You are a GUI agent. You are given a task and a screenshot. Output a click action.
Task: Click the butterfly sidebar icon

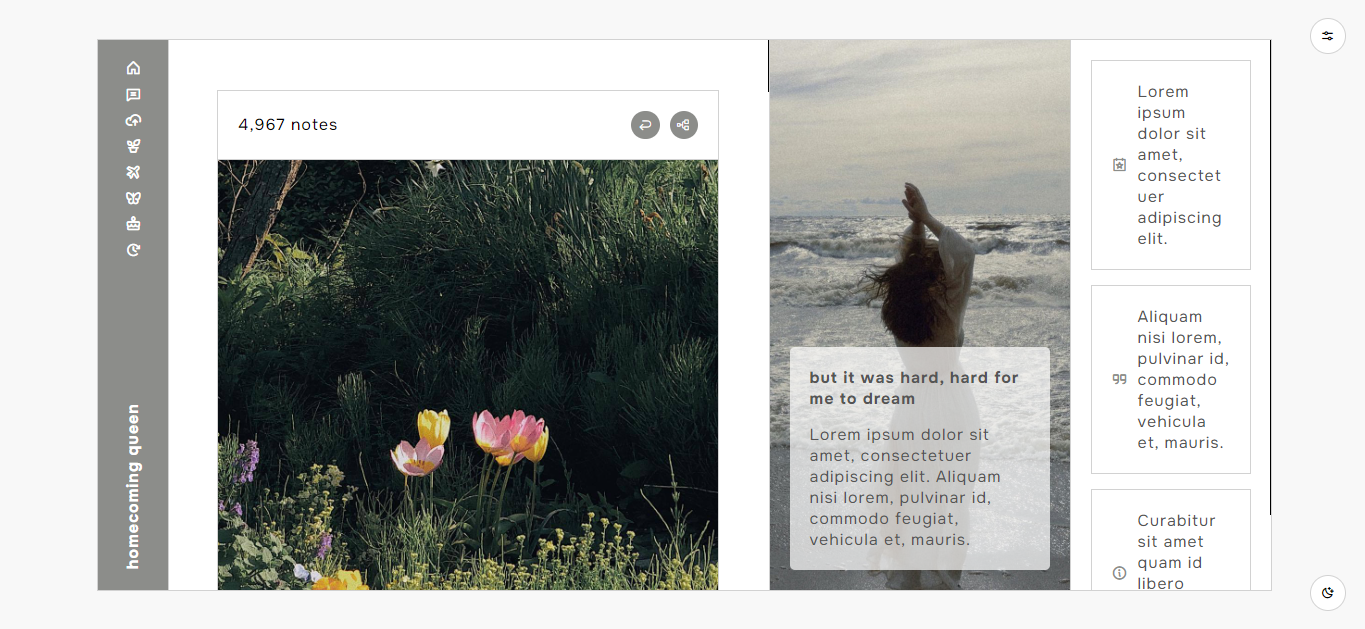click(133, 198)
